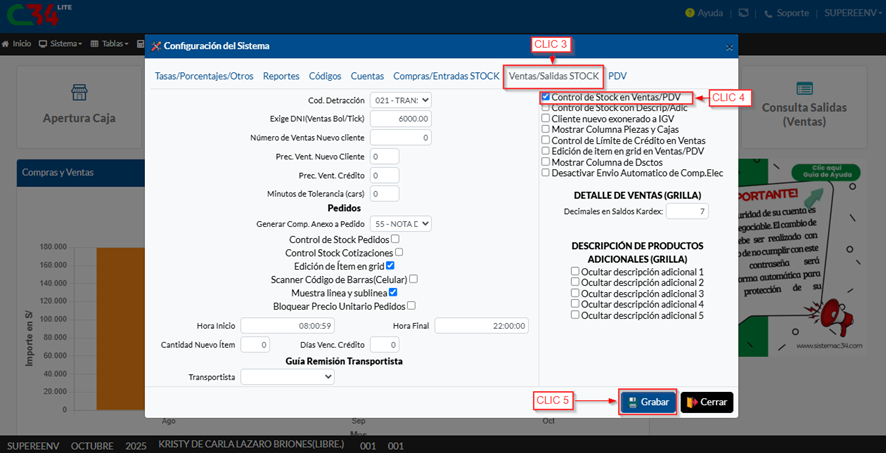
Task: Toggle the Edición de Ítem en grid checkbox
Action: point(390,266)
